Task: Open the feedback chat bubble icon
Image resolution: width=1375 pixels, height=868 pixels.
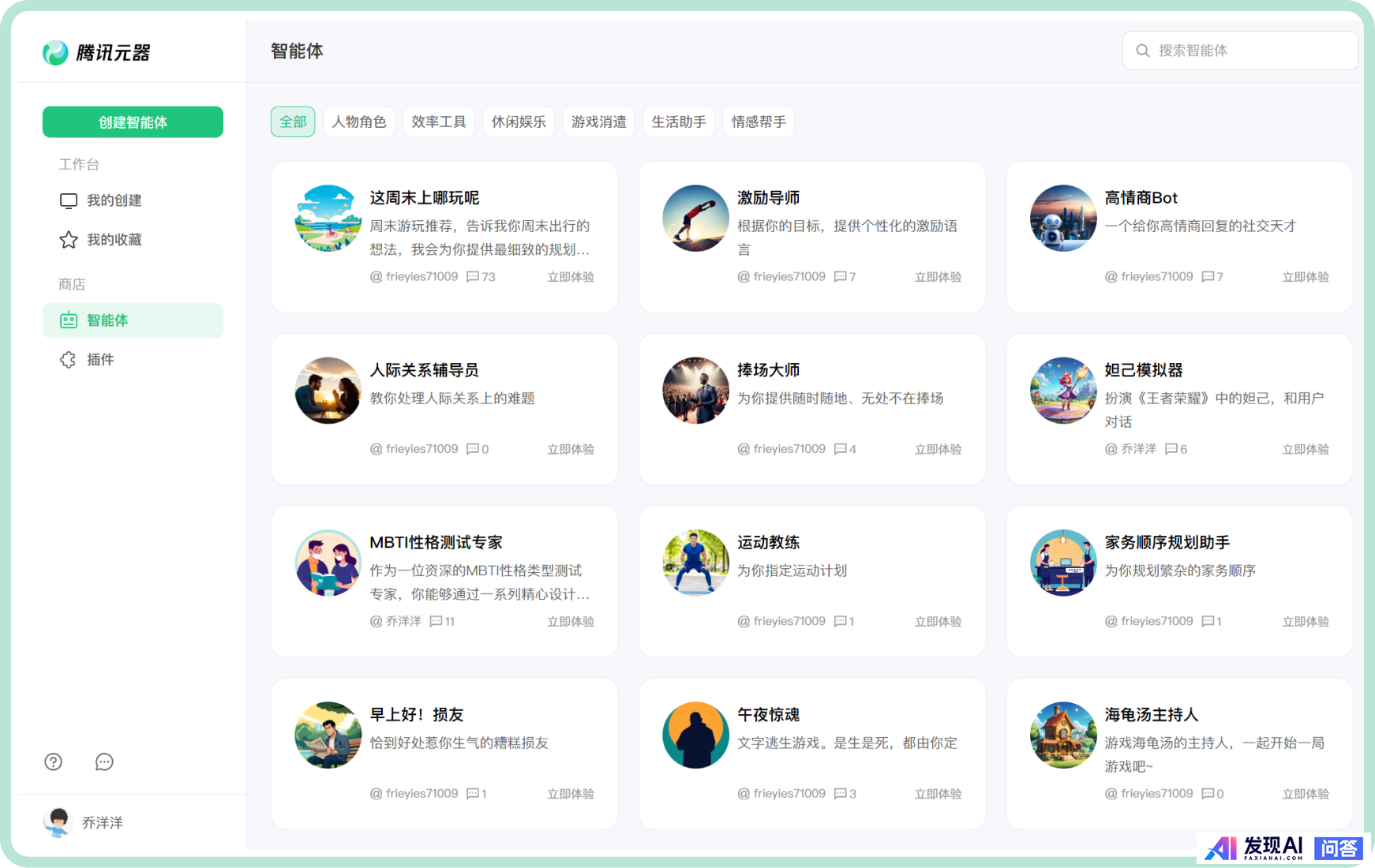Action: point(104,761)
